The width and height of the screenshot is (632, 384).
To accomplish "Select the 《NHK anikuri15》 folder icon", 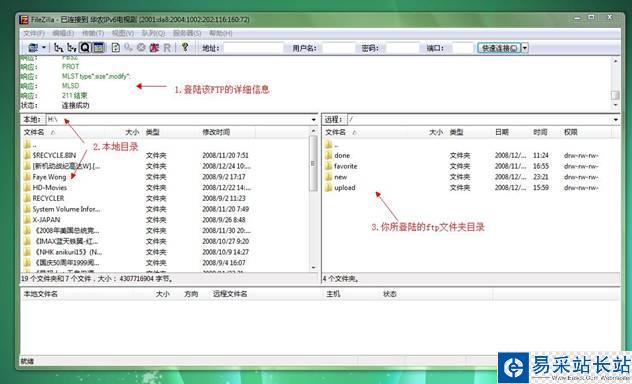I will coord(27,252).
